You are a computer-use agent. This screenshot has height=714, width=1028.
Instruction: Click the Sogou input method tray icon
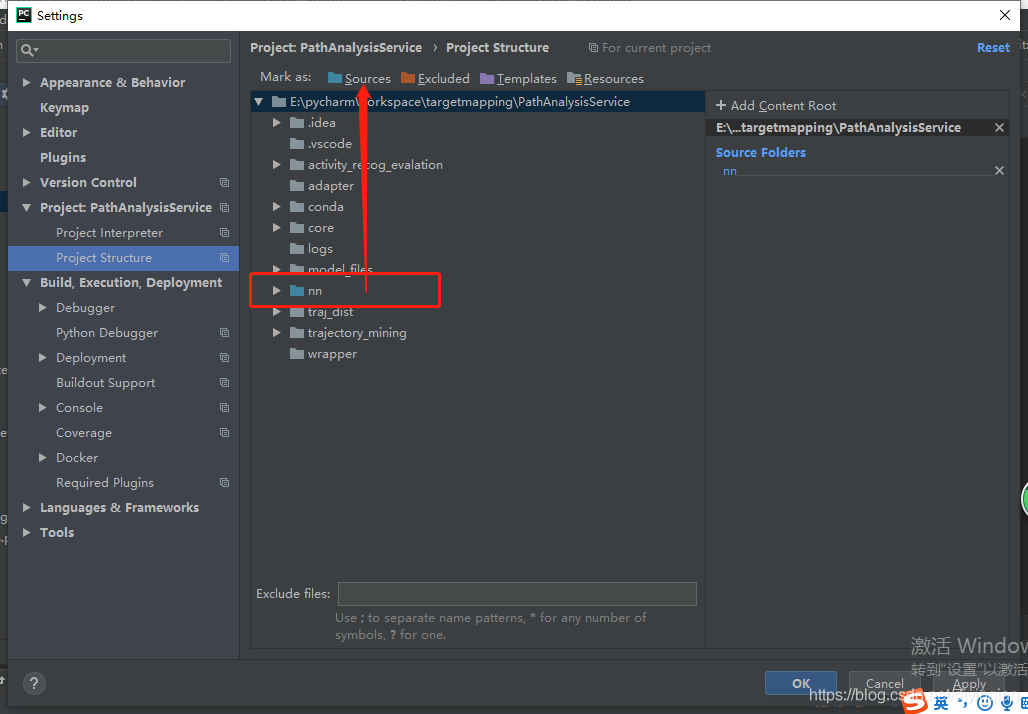coord(915,702)
